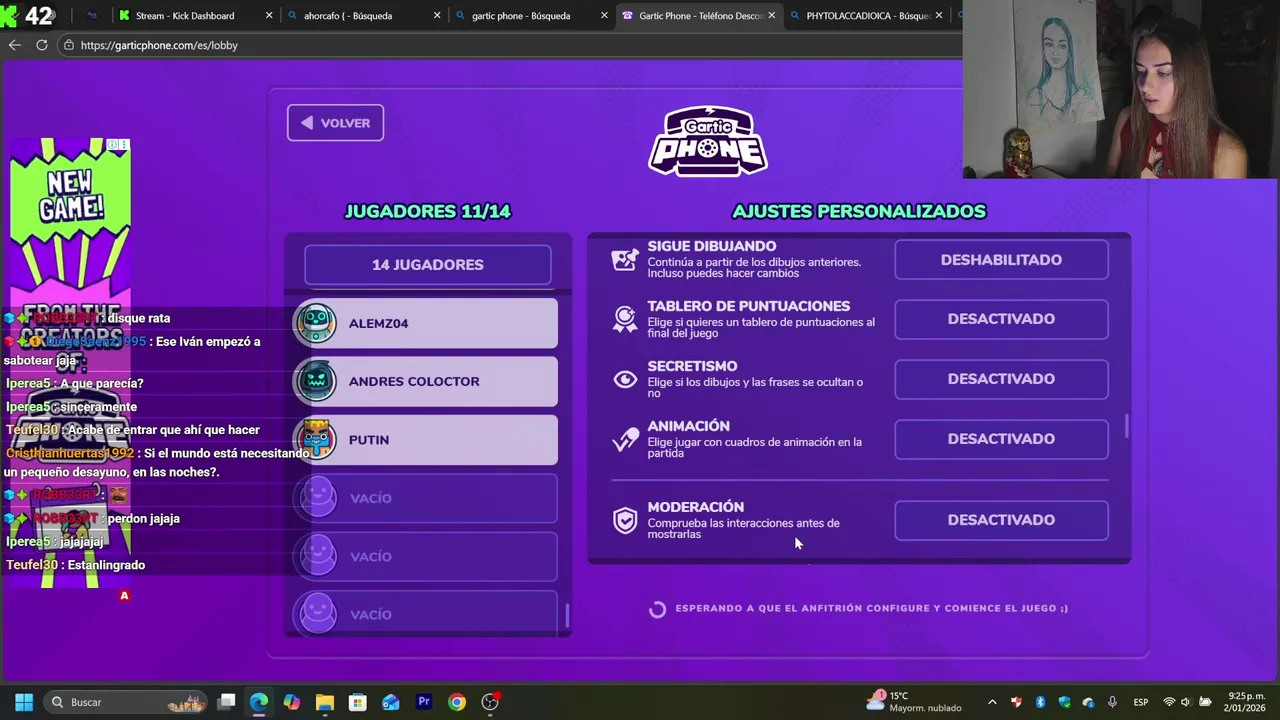1280x720 pixels.
Task: Select the ALEMZ04 player row
Action: (x=426, y=323)
